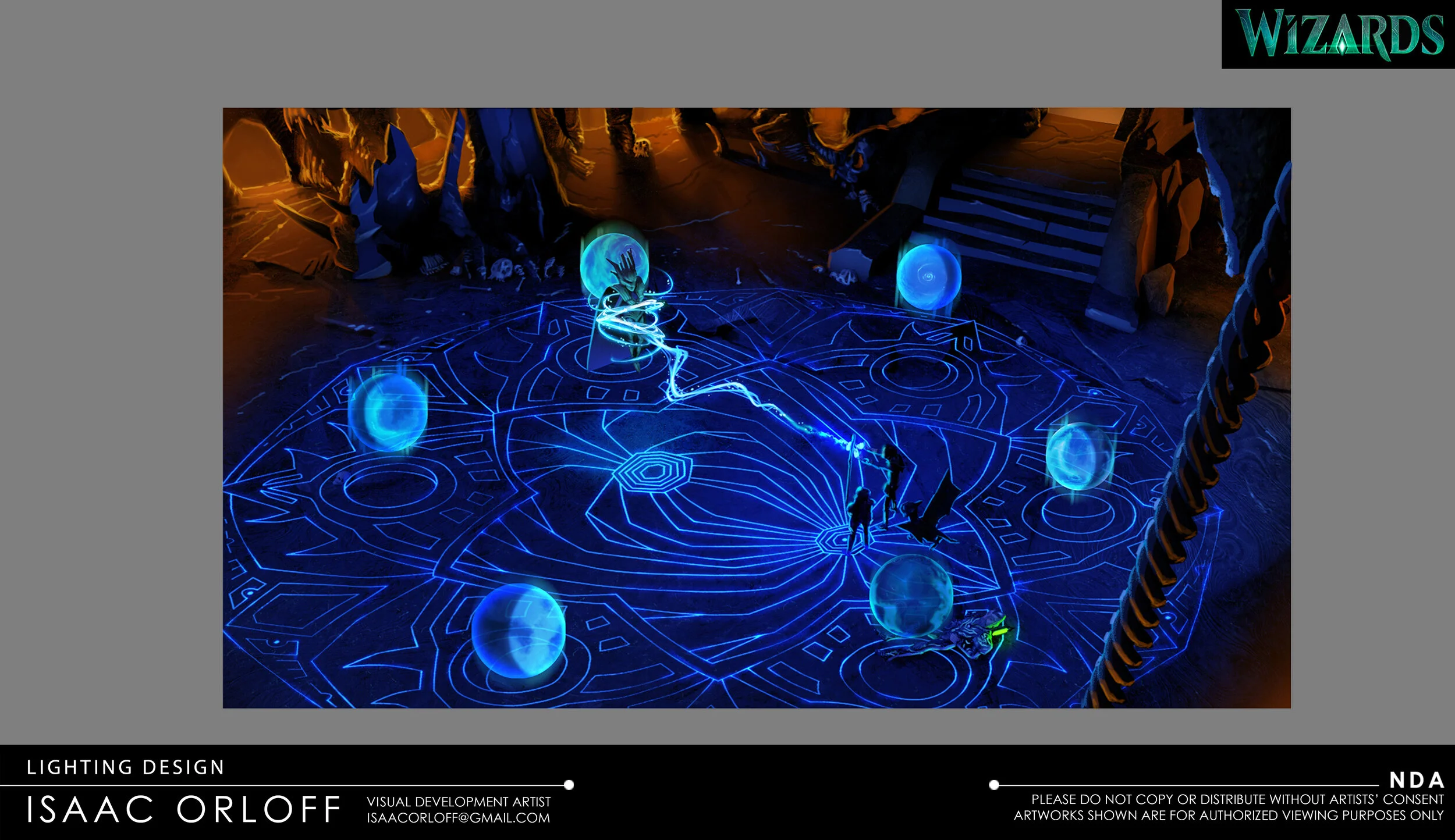
Task: Open the glowing blue ritual circle artwork
Action: point(757,408)
